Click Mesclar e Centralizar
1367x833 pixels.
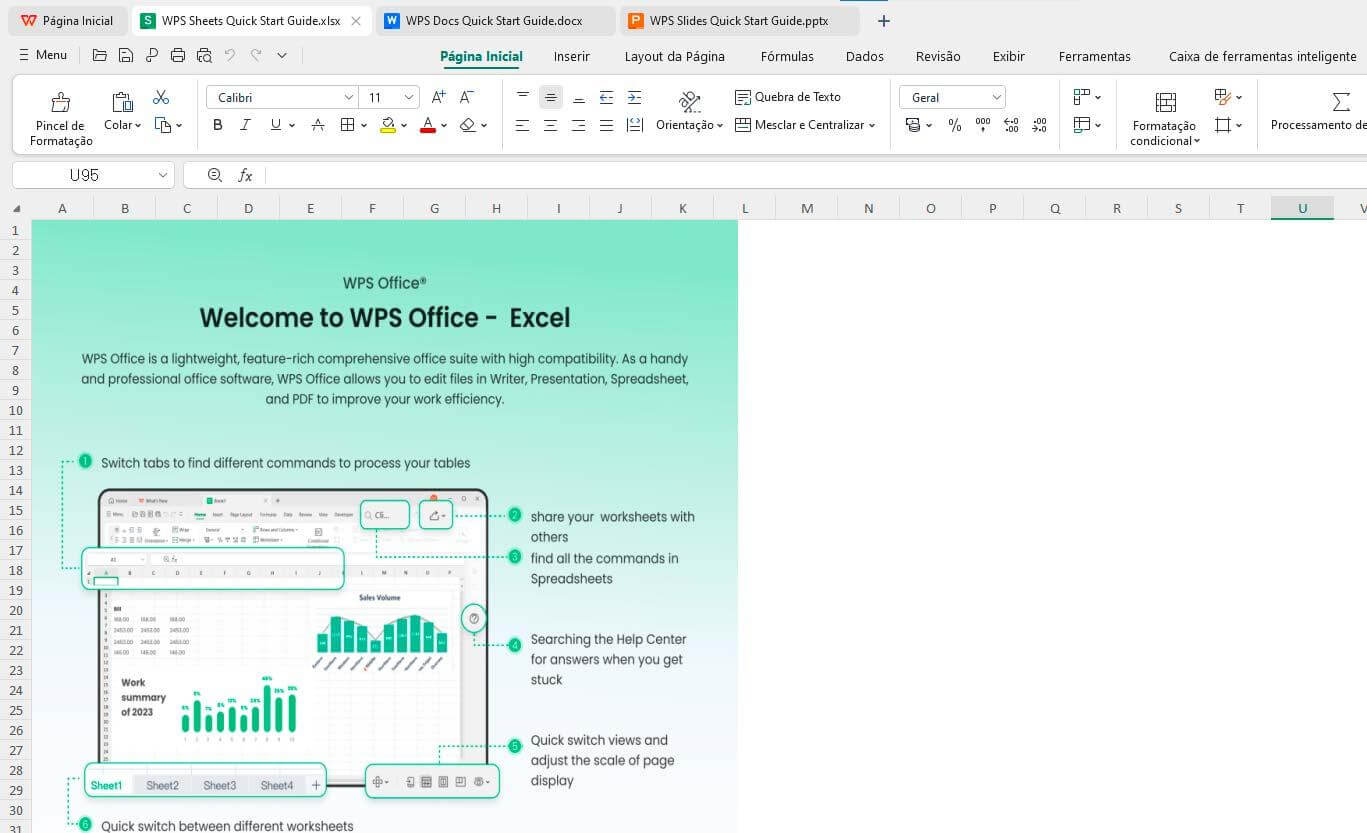point(798,124)
